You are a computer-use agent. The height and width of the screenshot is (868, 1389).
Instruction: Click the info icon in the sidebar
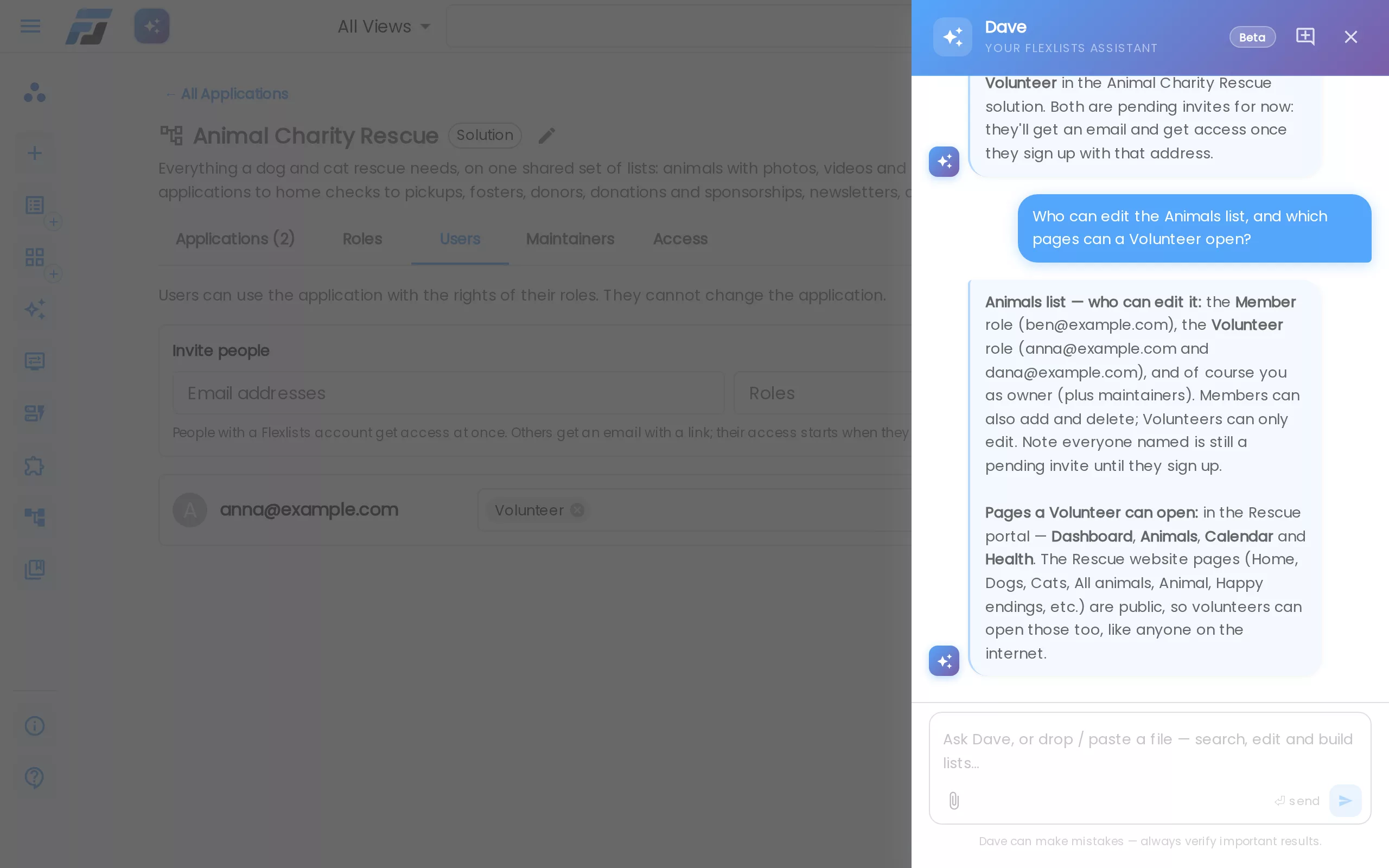[x=34, y=726]
